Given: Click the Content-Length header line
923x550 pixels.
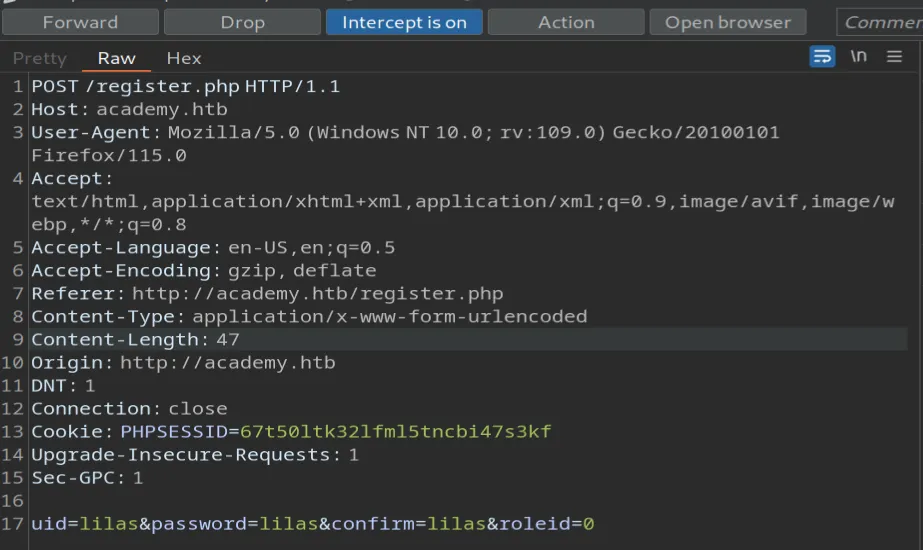Looking at the screenshot, I should (135, 340).
